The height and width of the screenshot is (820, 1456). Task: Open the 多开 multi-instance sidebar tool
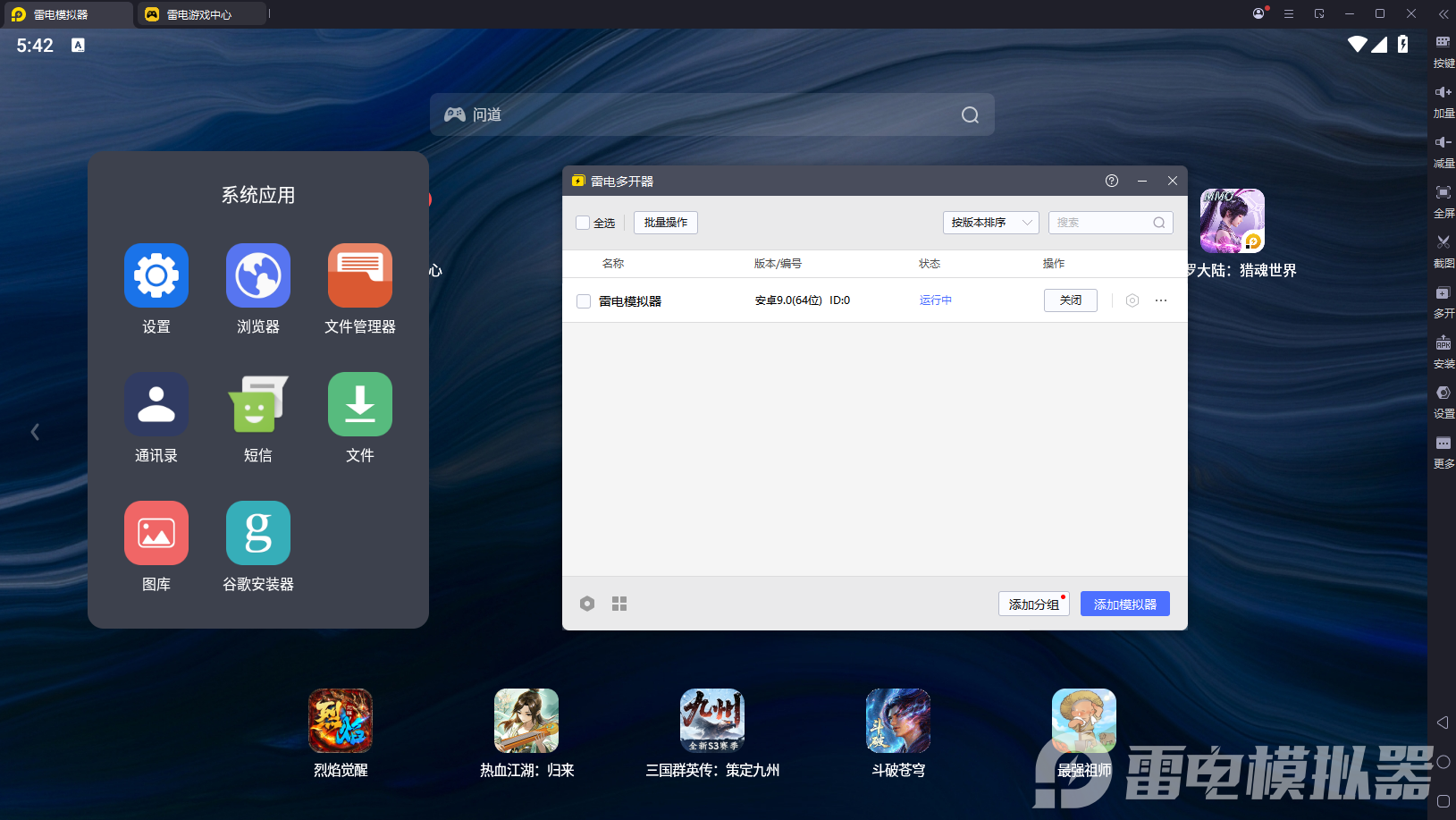[x=1443, y=302]
